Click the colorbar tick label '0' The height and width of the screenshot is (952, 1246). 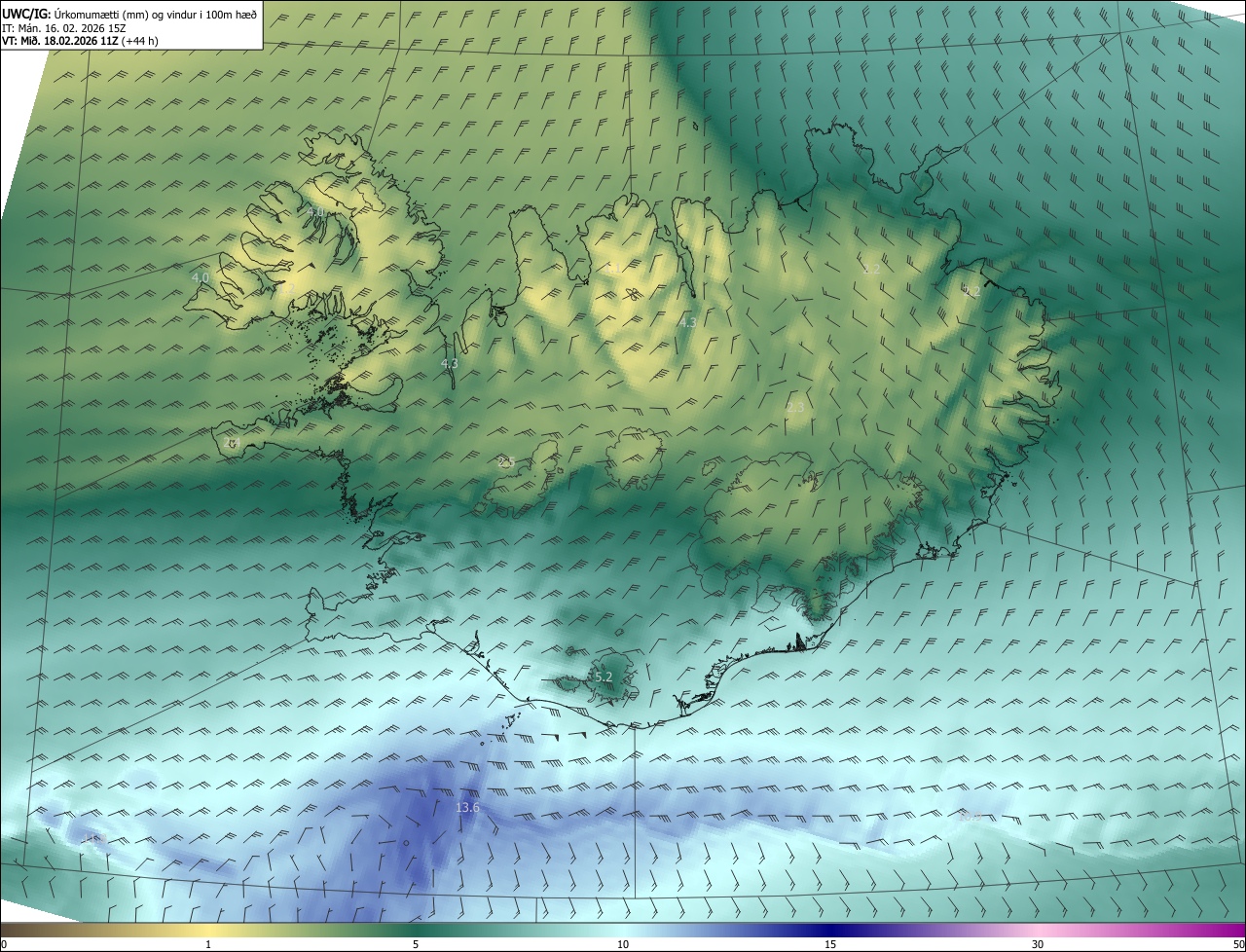click(4, 944)
